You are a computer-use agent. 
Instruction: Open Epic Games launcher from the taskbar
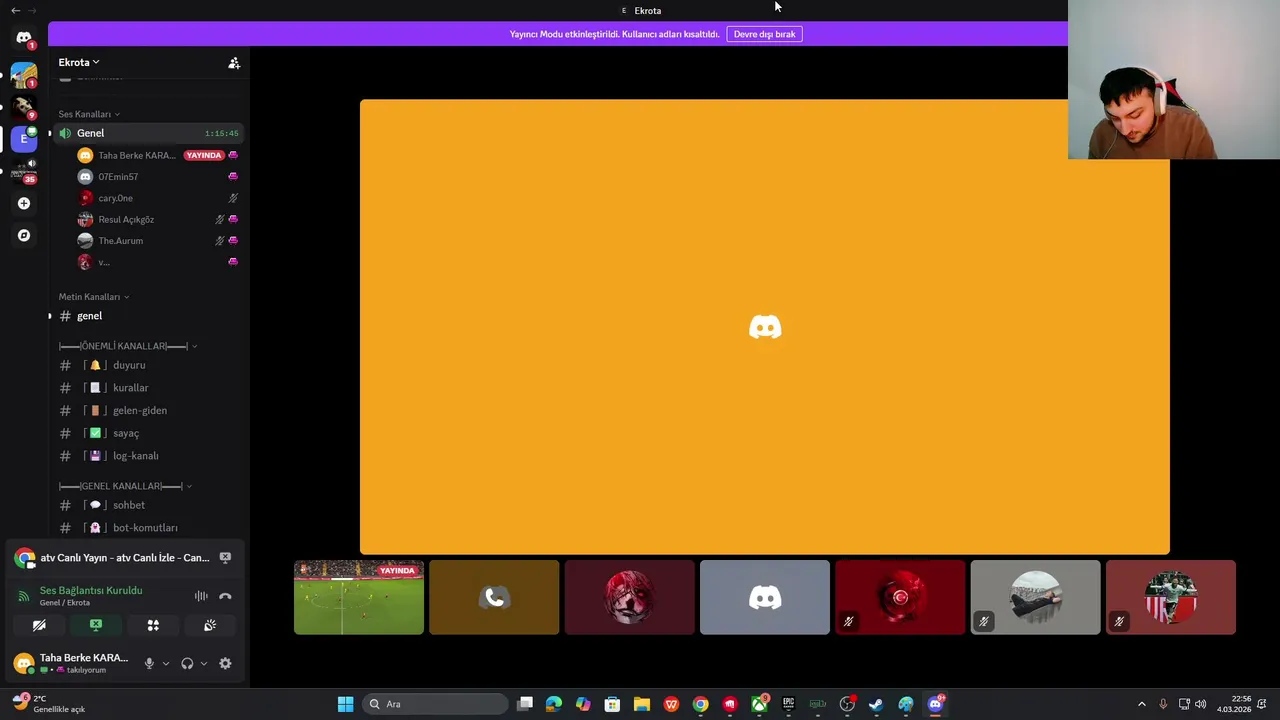pos(788,704)
